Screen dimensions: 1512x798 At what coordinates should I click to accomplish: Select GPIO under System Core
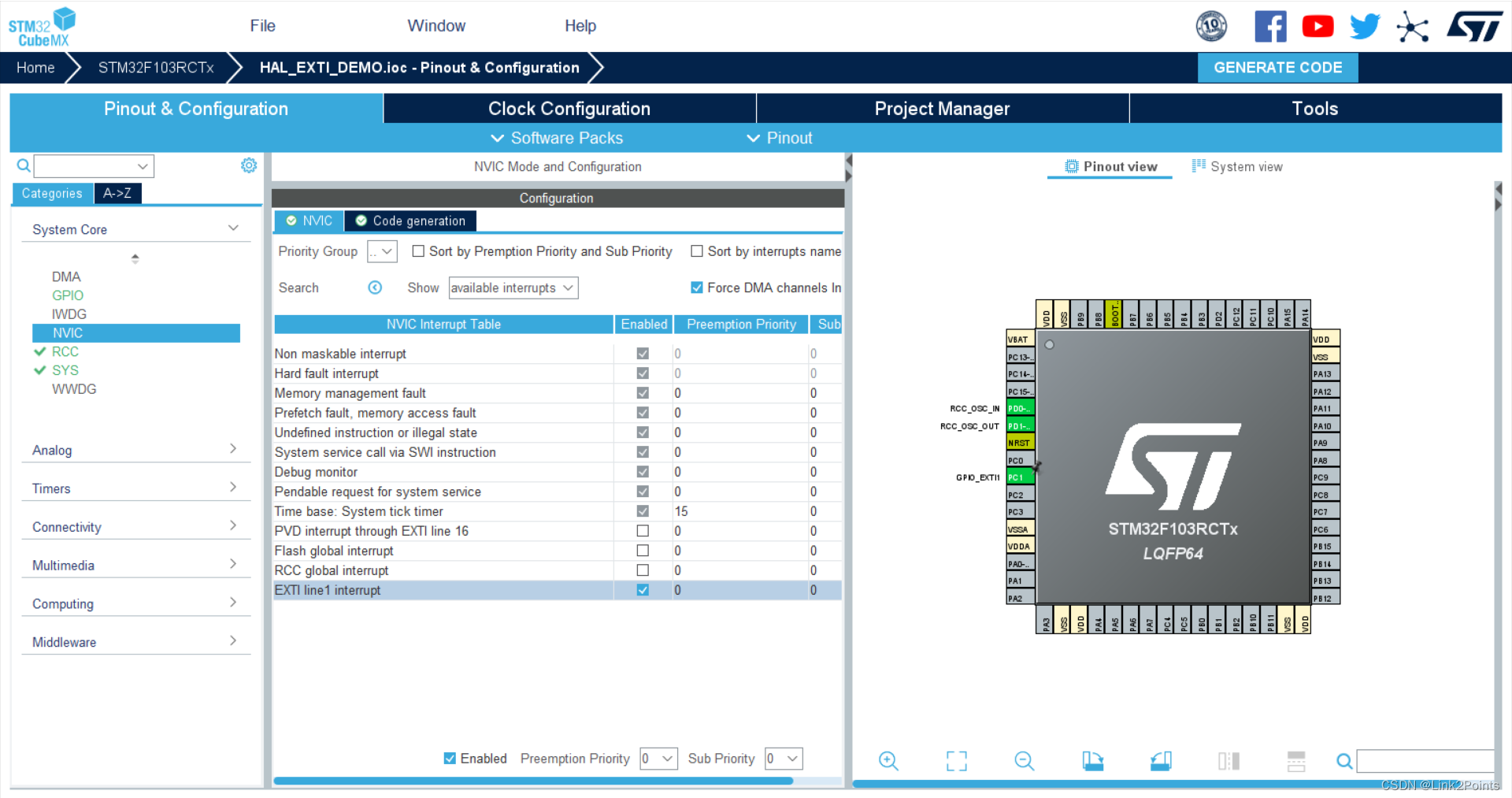point(68,295)
